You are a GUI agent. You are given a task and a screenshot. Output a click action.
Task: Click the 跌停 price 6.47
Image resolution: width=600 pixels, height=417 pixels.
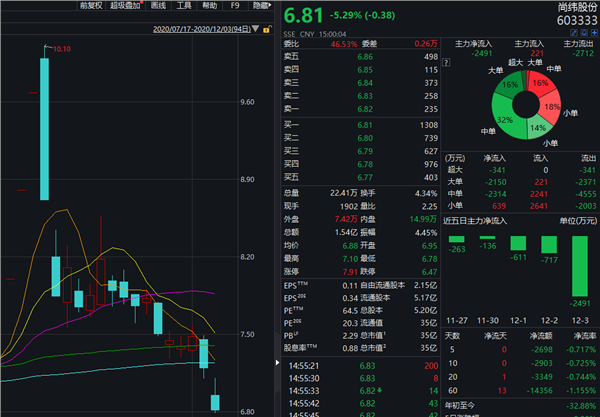click(x=429, y=272)
